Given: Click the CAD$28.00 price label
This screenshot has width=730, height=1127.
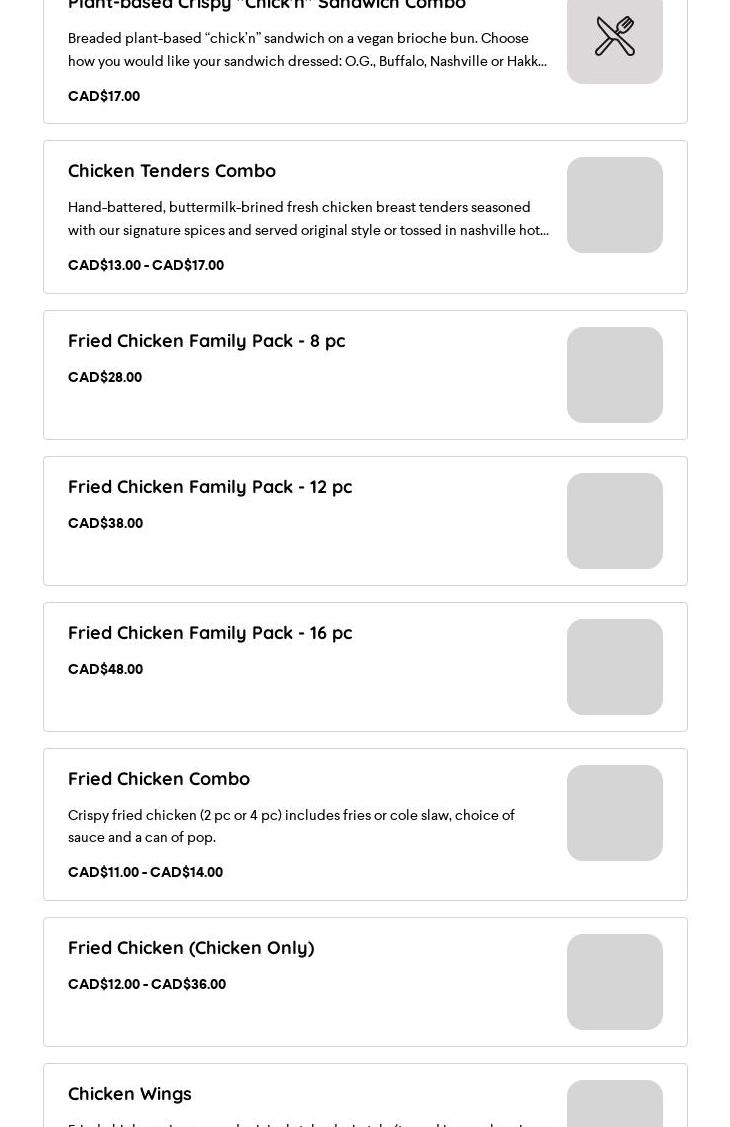Looking at the screenshot, I should point(105,377).
